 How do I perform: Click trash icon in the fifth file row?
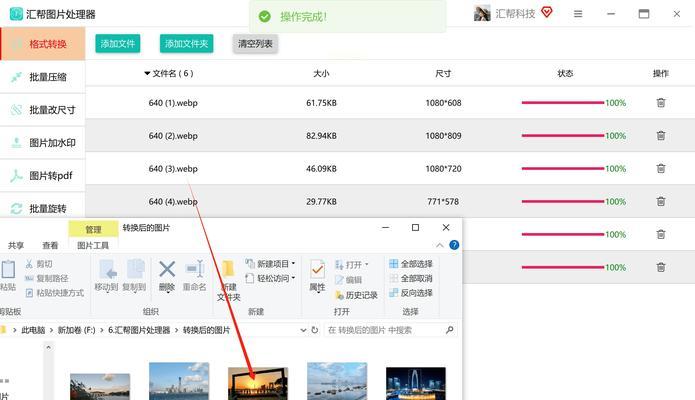click(x=660, y=234)
